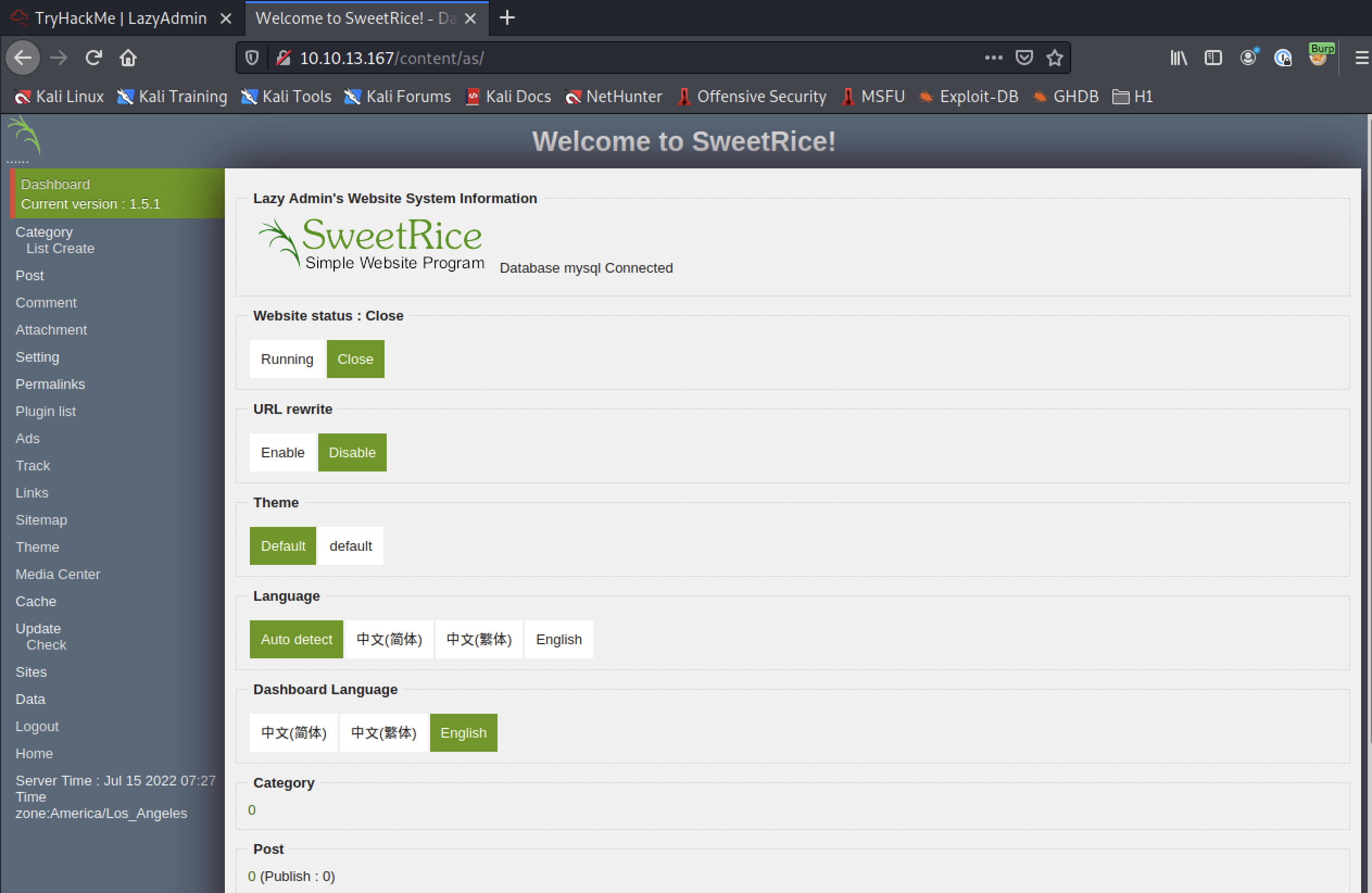This screenshot has width=1372, height=893.
Task: Go to the browser home icon
Action: point(128,58)
